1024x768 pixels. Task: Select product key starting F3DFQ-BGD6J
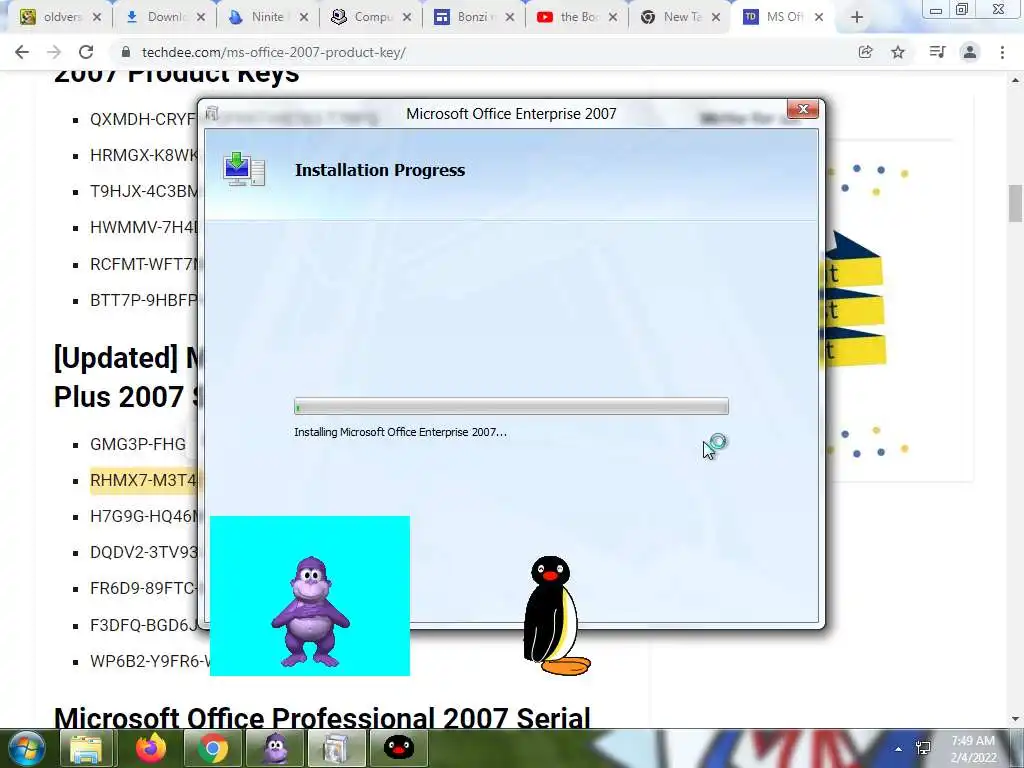[x=144, y=625]
